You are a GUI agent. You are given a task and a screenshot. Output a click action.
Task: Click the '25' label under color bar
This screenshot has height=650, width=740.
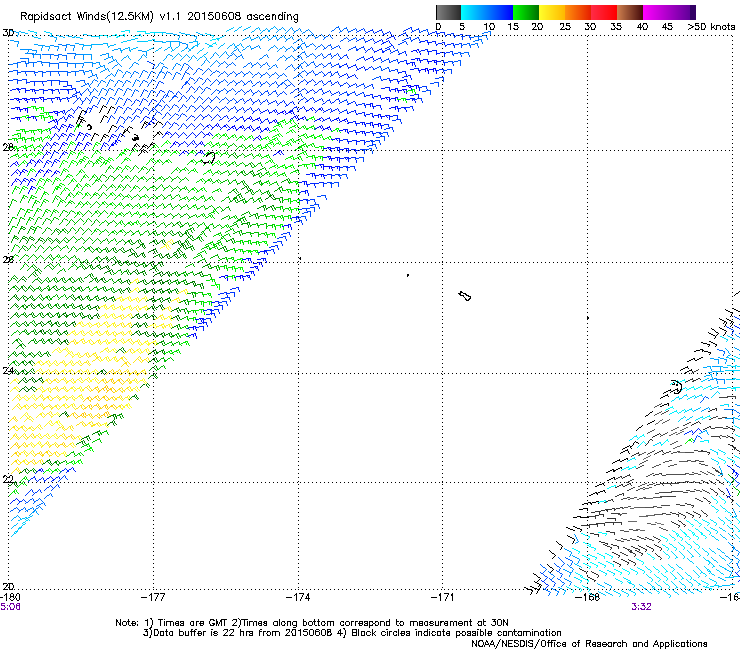(x=565, y=27)
